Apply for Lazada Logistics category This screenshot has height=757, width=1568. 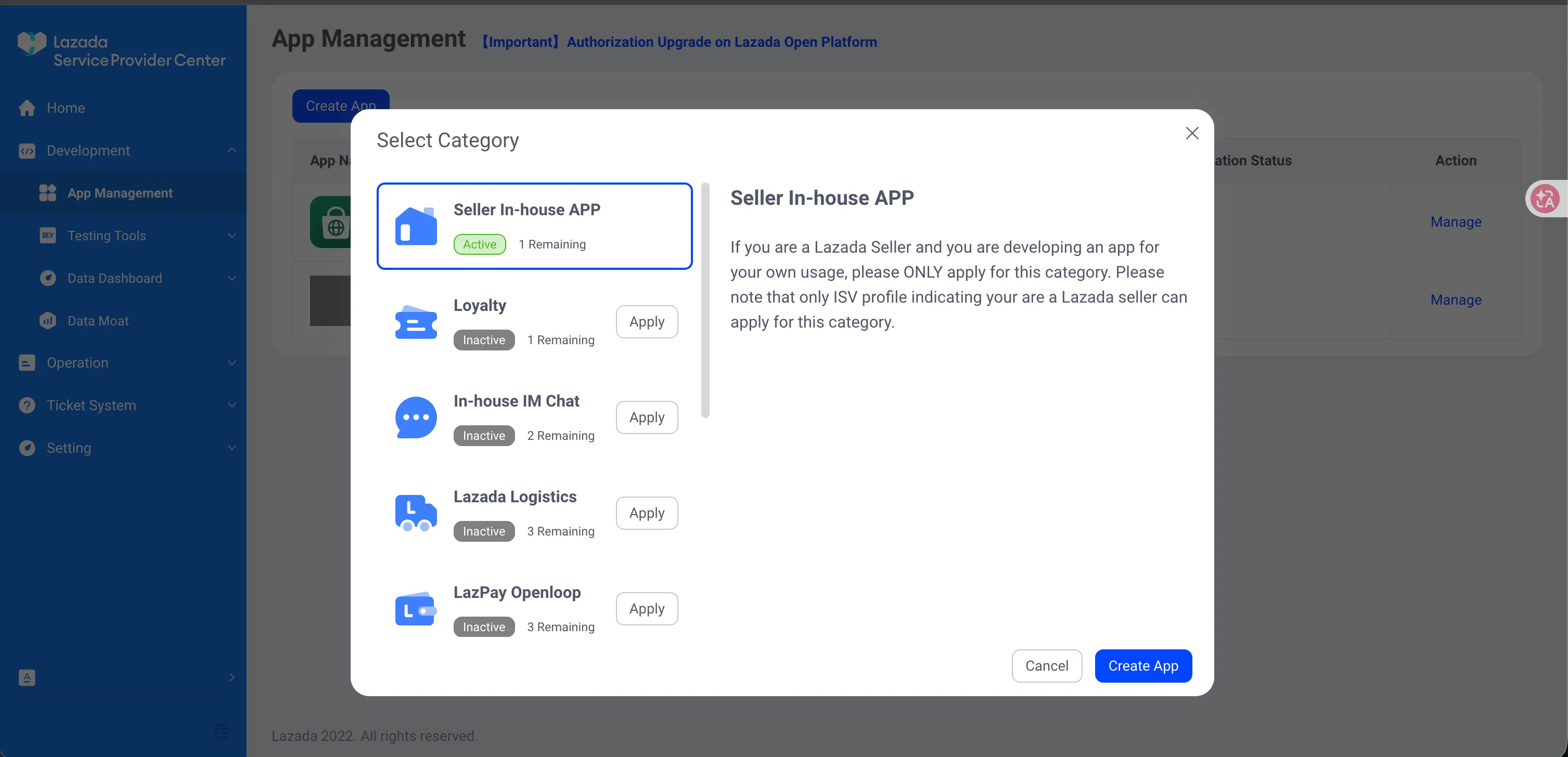click(x=647, y=513)
